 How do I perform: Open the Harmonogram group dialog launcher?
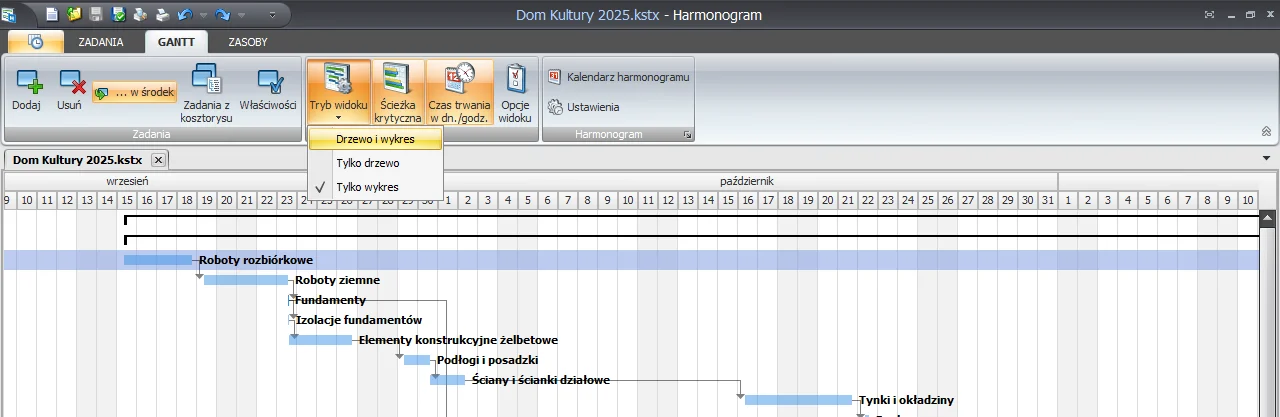[x=687, y=134]
